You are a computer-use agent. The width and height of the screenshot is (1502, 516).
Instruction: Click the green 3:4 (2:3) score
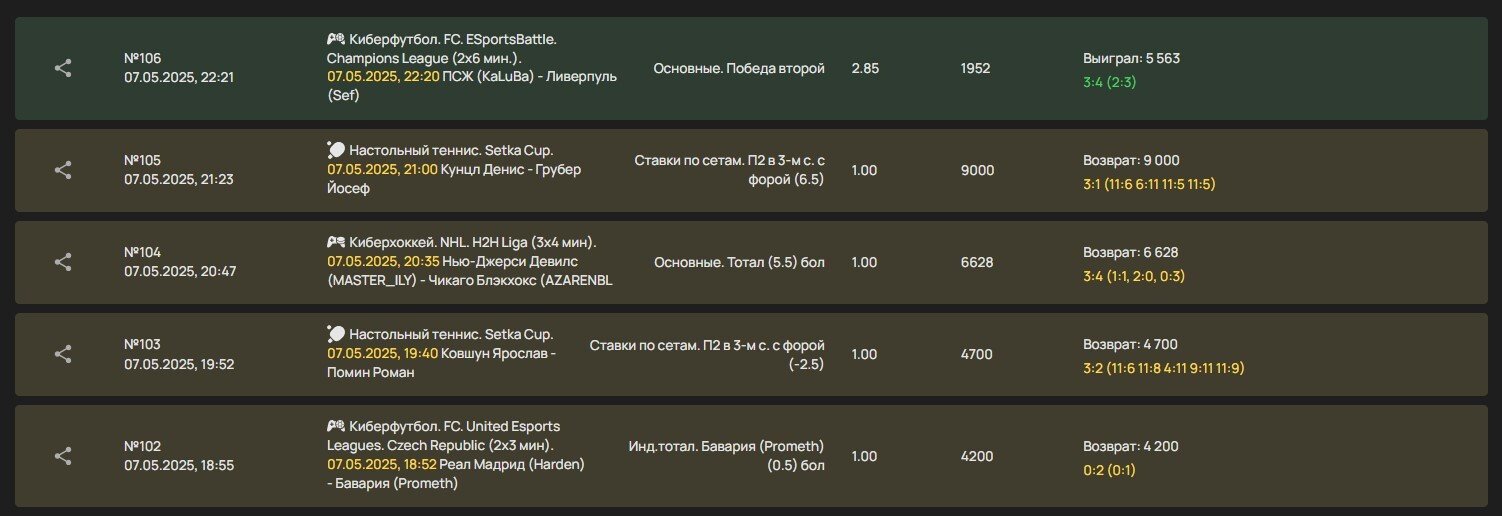point(1109,82)
